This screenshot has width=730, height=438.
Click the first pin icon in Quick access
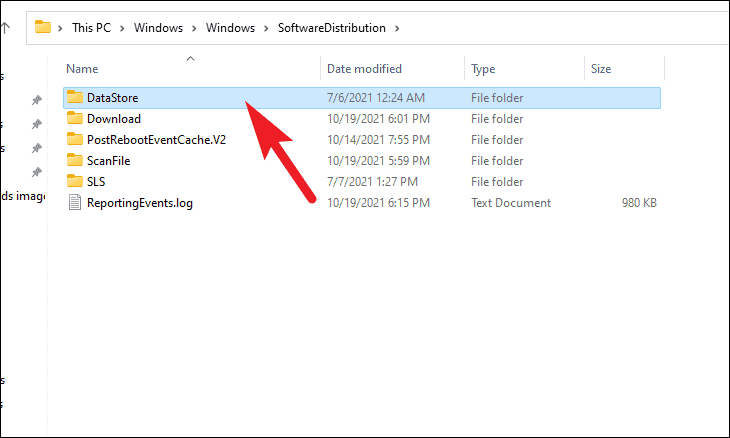pos(37,100)
